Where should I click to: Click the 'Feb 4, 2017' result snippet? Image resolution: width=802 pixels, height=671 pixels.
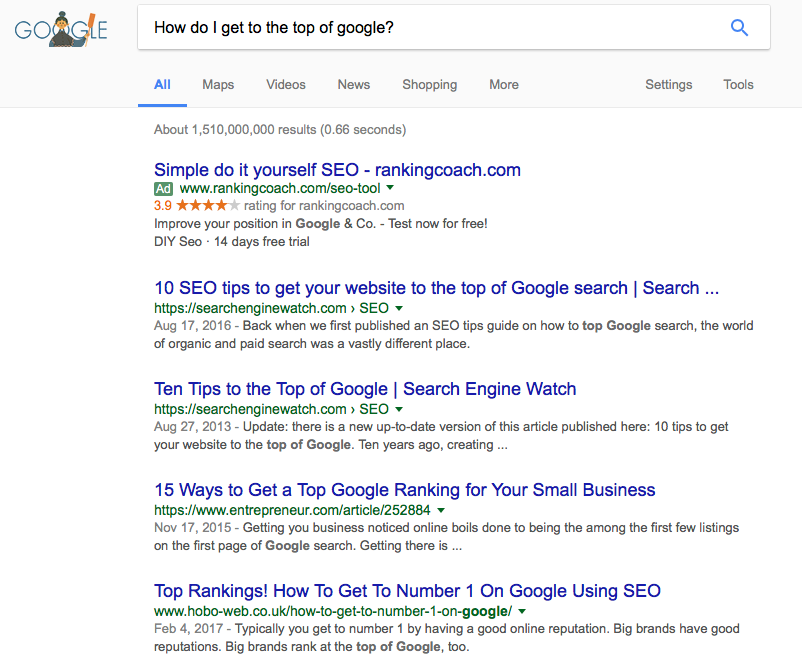447,637
